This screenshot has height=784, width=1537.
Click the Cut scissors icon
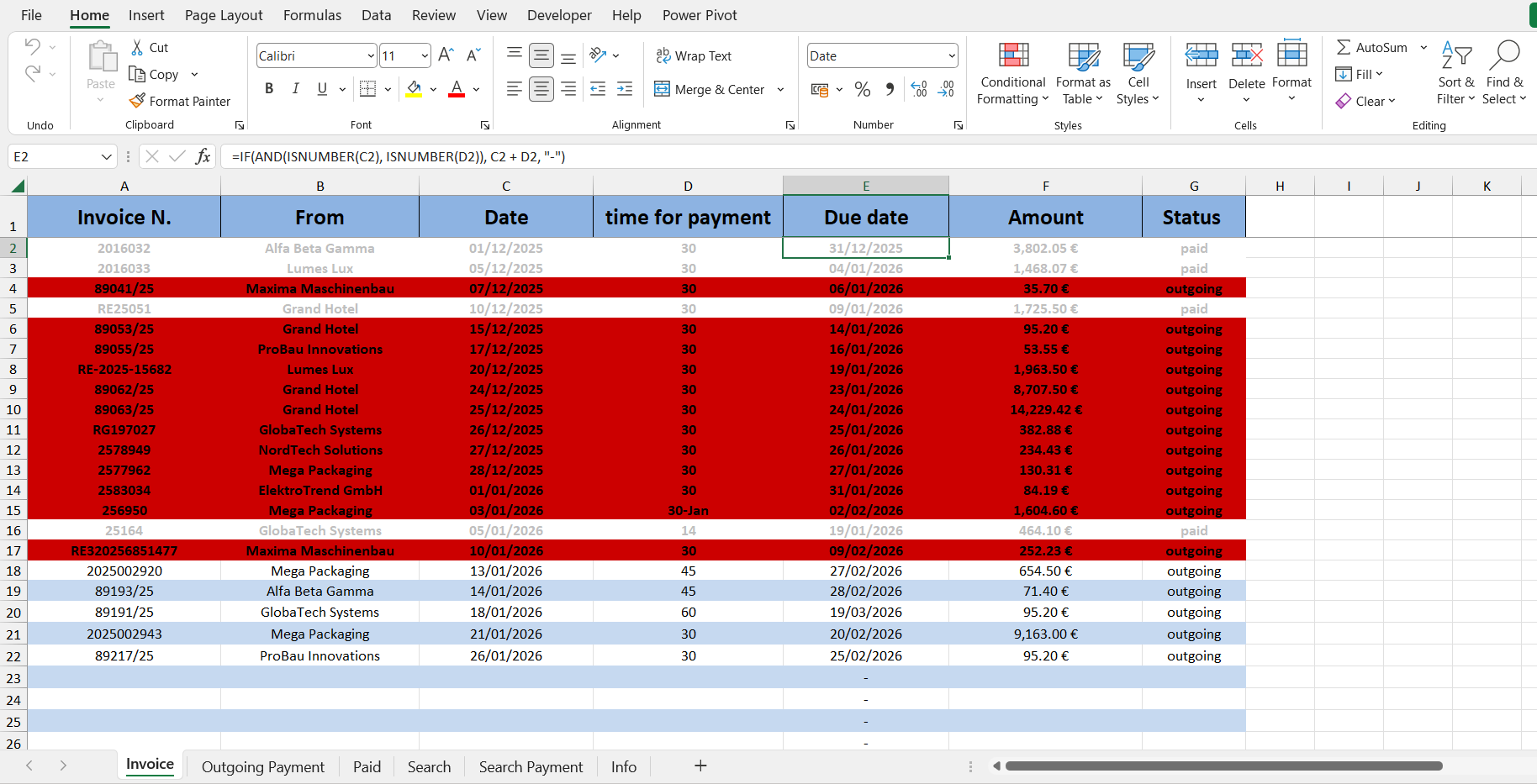pos(137,48)
